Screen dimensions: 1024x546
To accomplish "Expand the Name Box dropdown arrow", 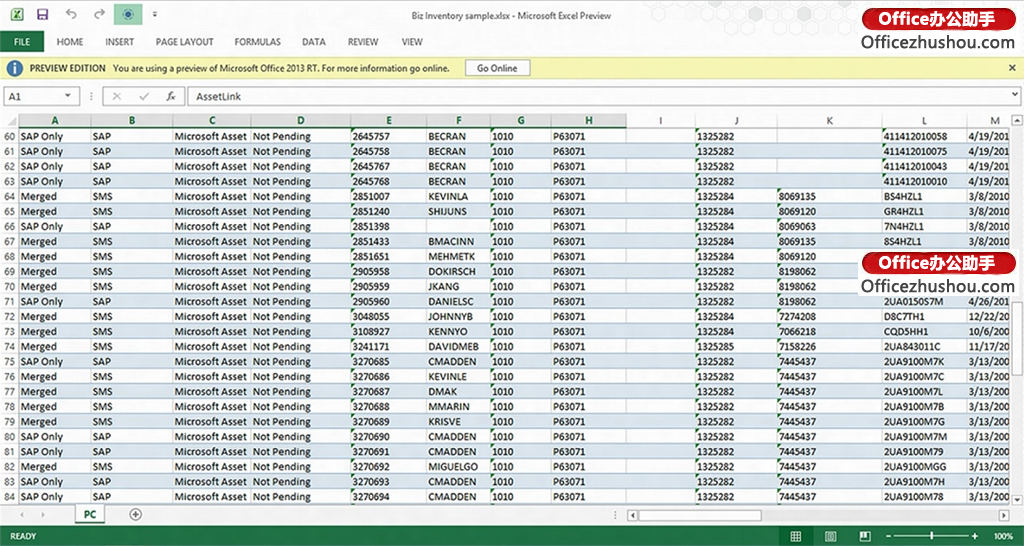I will (69, 97).
